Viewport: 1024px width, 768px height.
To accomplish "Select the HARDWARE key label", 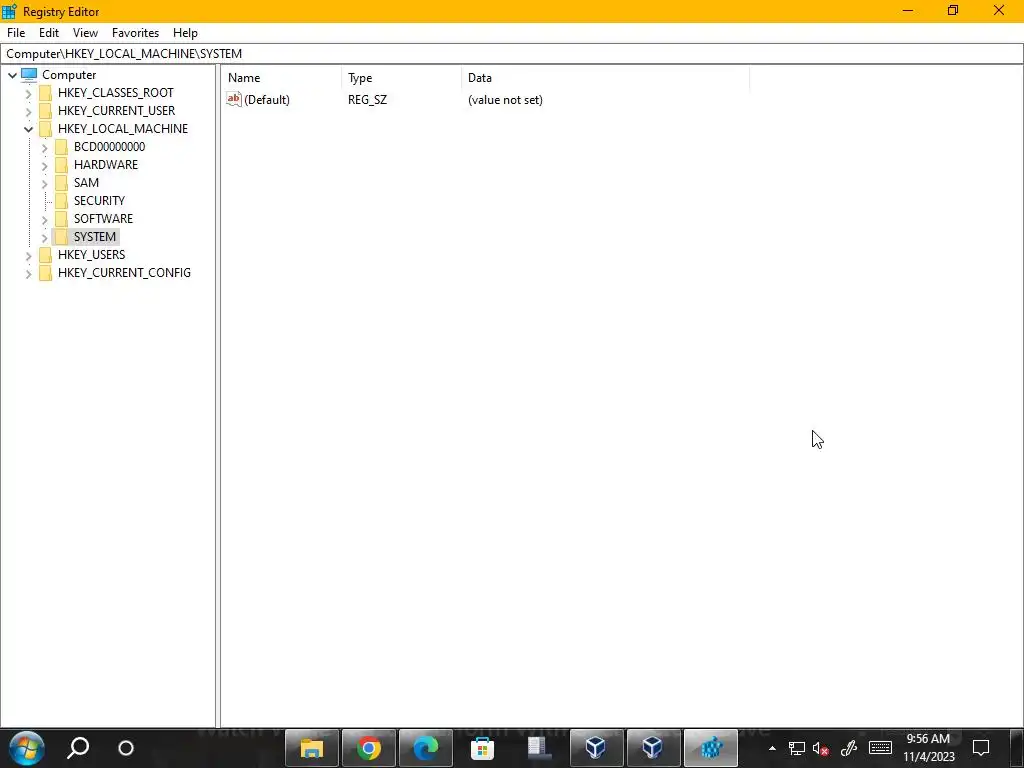I will click(x=106, y=165).
